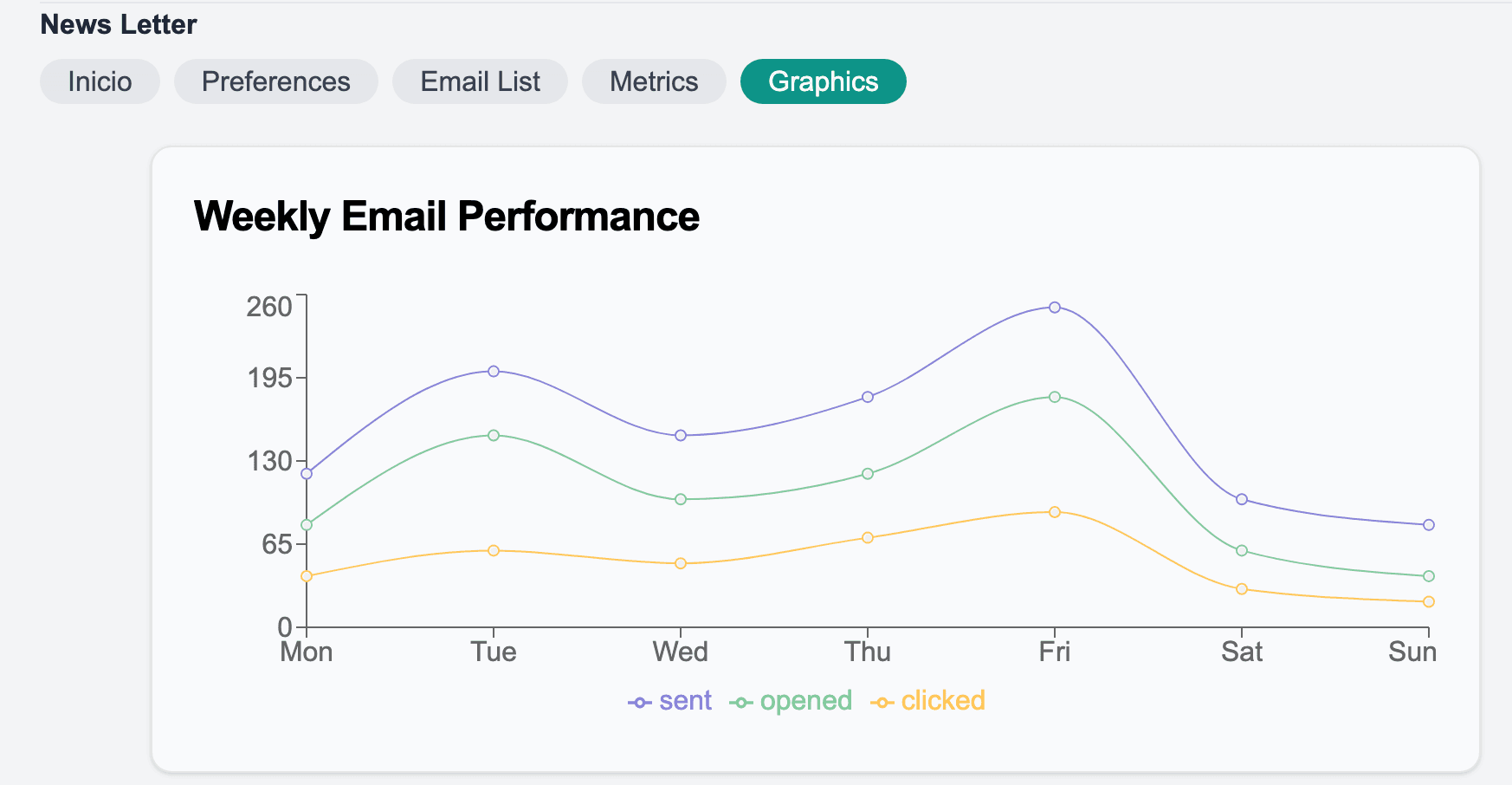Click the opened data point on Monday
The height and width of the screenshot is (785, 1512).
pyautogui.click(x=307, y=525)
